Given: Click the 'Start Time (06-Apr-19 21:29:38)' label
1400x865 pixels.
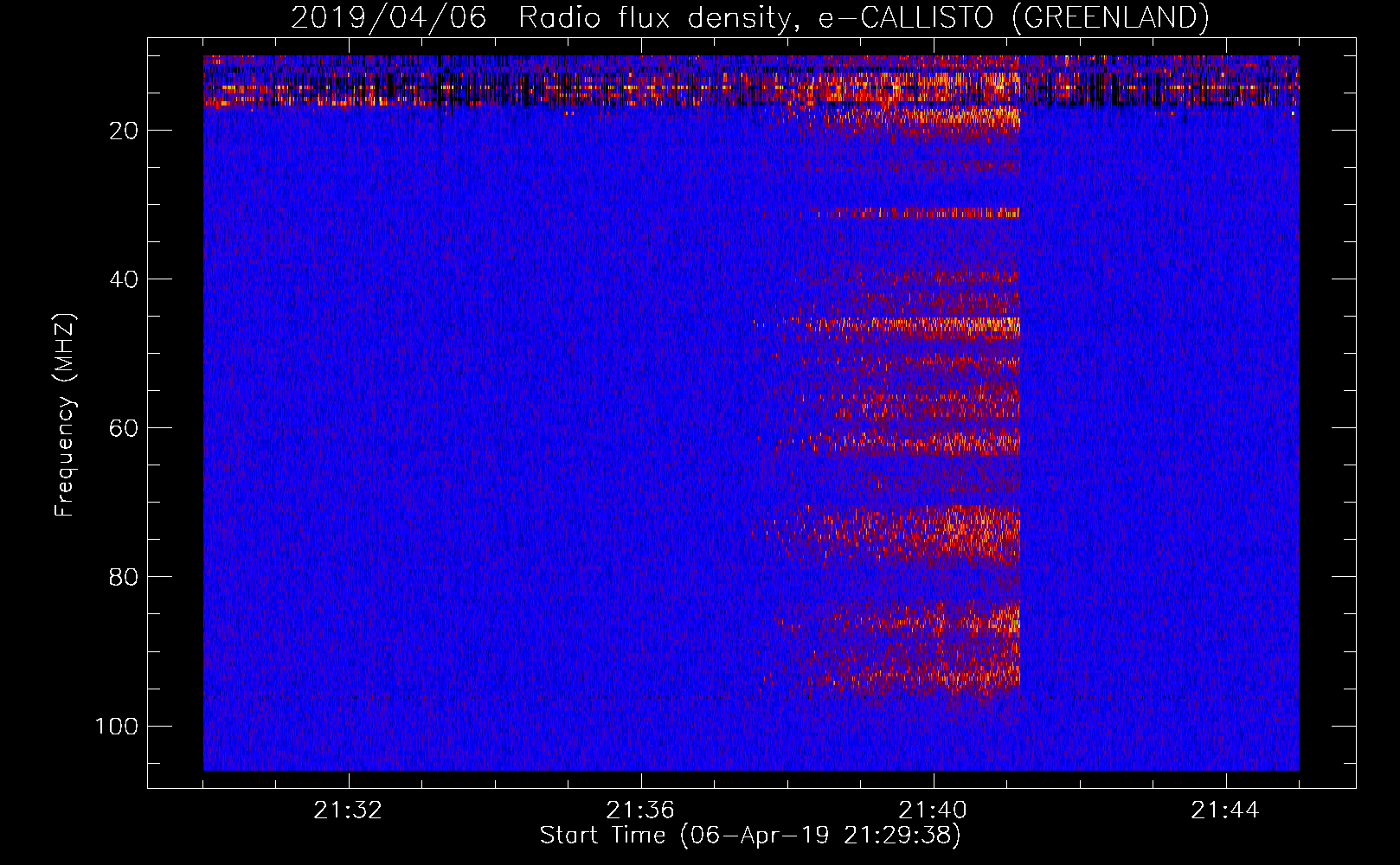Looking at the screenshot, I should point(750,836).
